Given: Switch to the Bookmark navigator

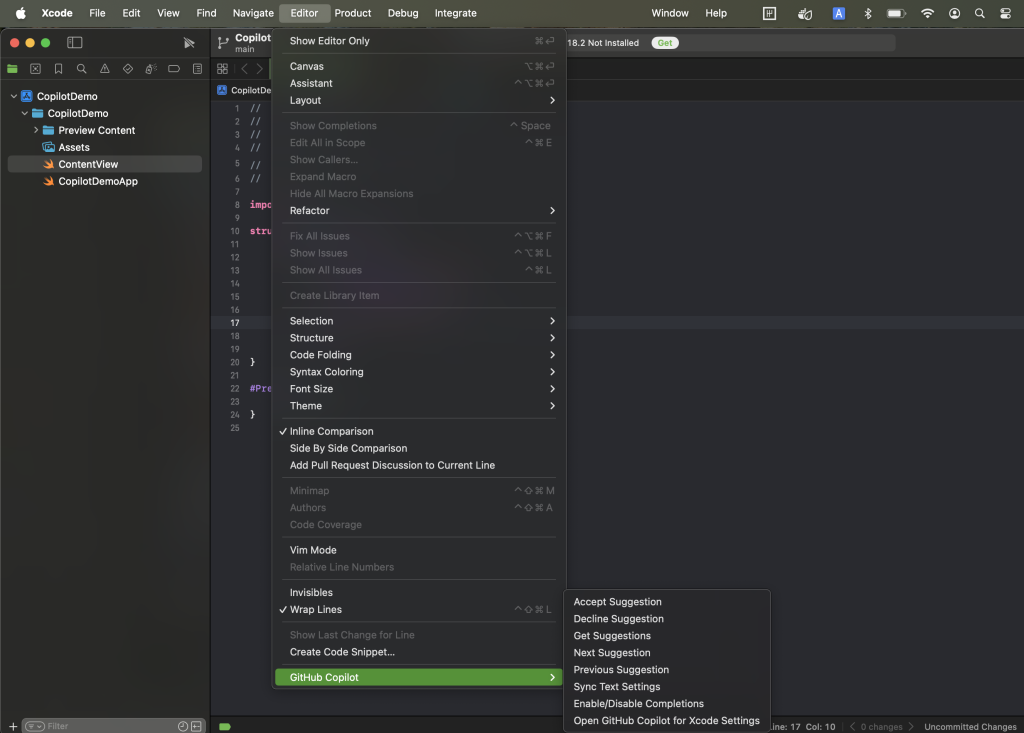Looking at the screenshot, I should (58, 69).
